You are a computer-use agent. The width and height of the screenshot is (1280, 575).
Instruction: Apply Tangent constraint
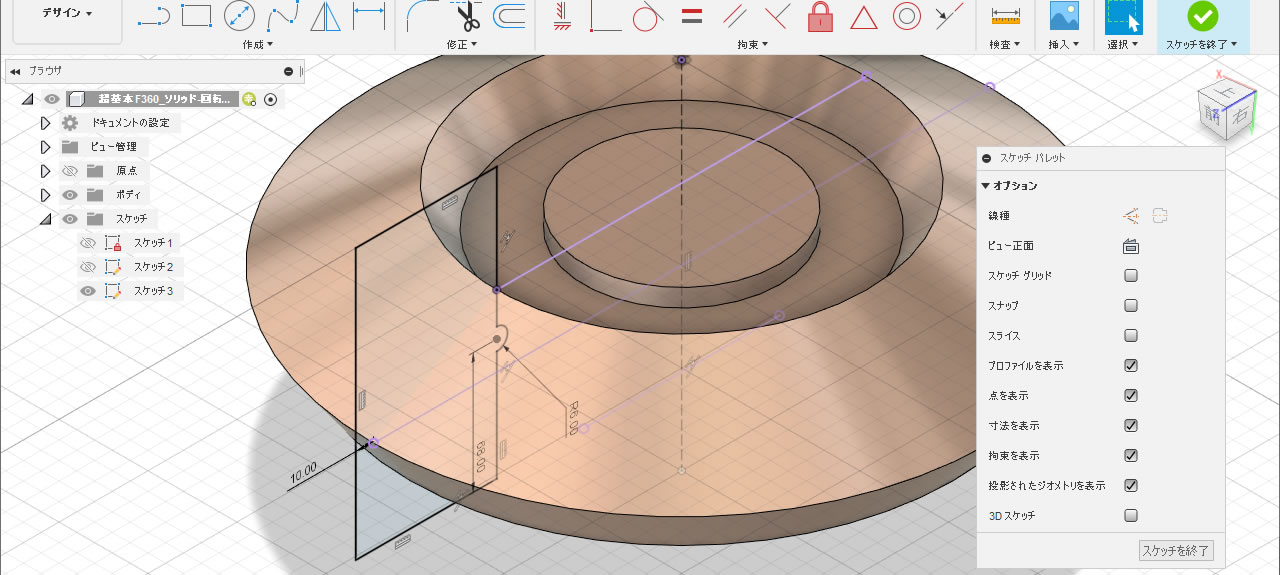coord(648,16)
